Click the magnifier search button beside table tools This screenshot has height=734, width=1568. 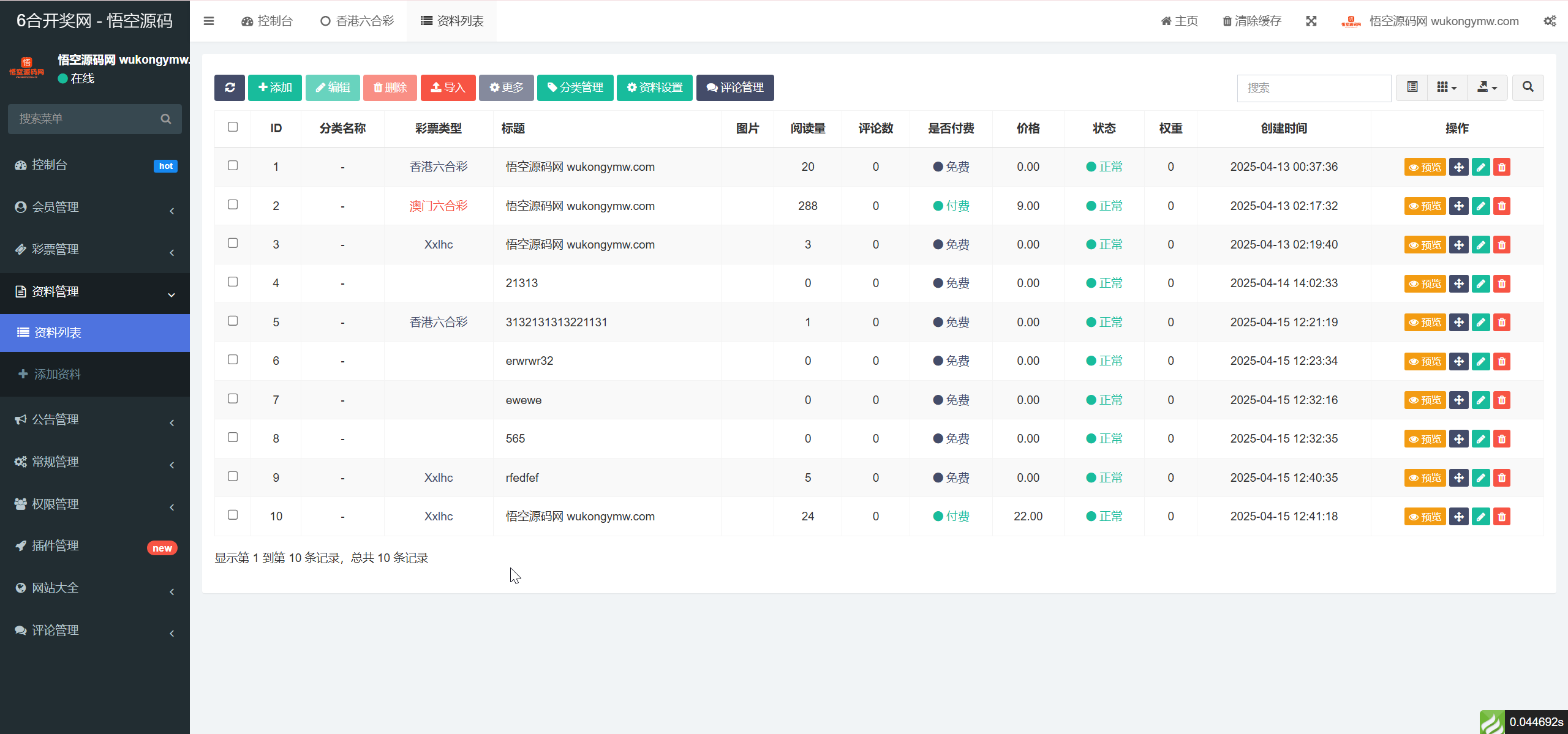(x=1528, y=88)
